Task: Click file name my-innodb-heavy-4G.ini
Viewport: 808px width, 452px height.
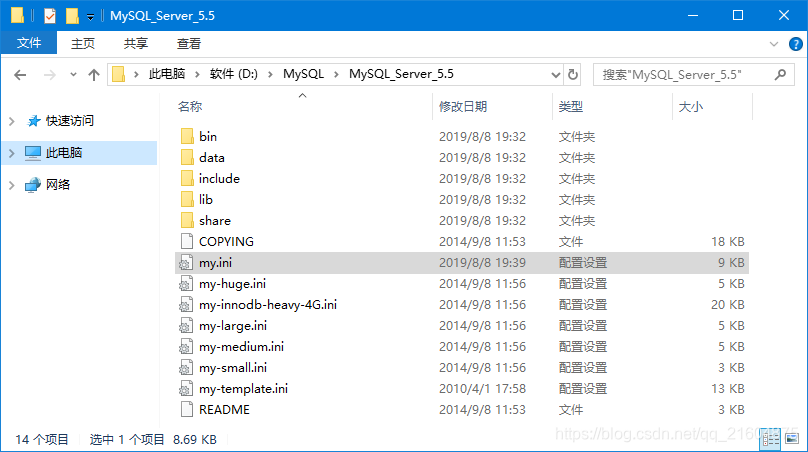Action: tap(268, 305)
